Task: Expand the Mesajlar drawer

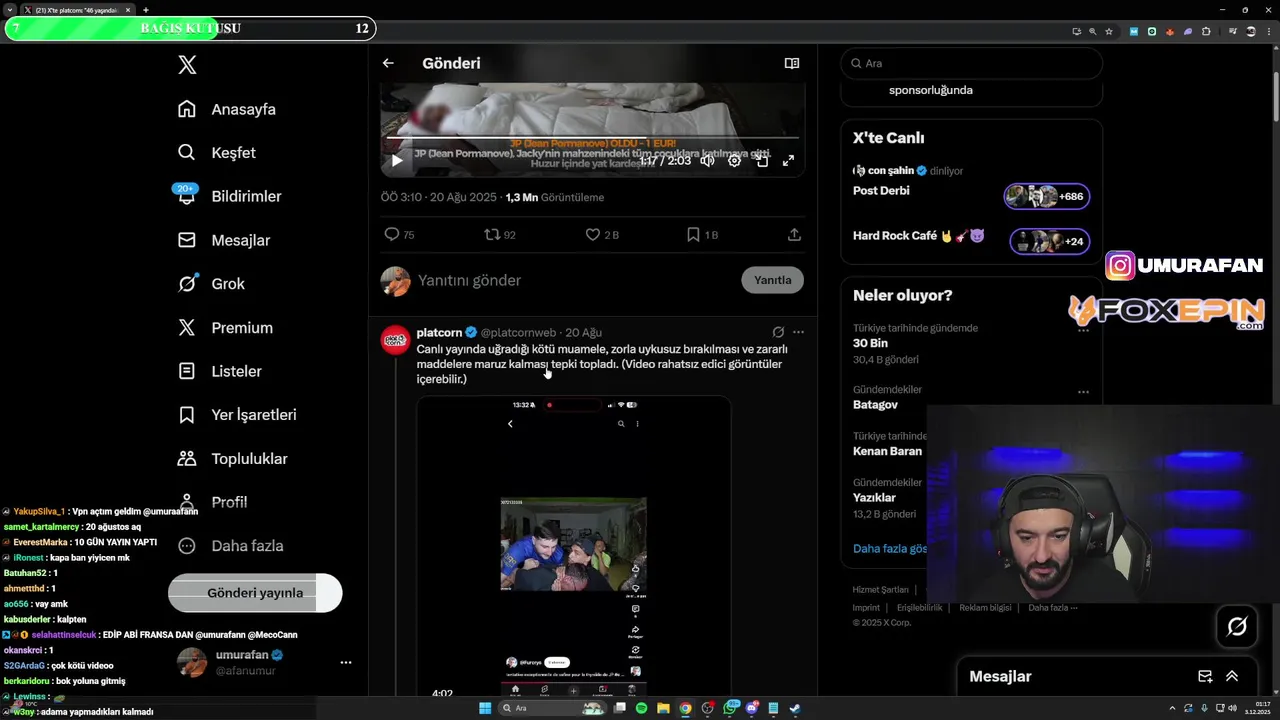Action: 1232,676
